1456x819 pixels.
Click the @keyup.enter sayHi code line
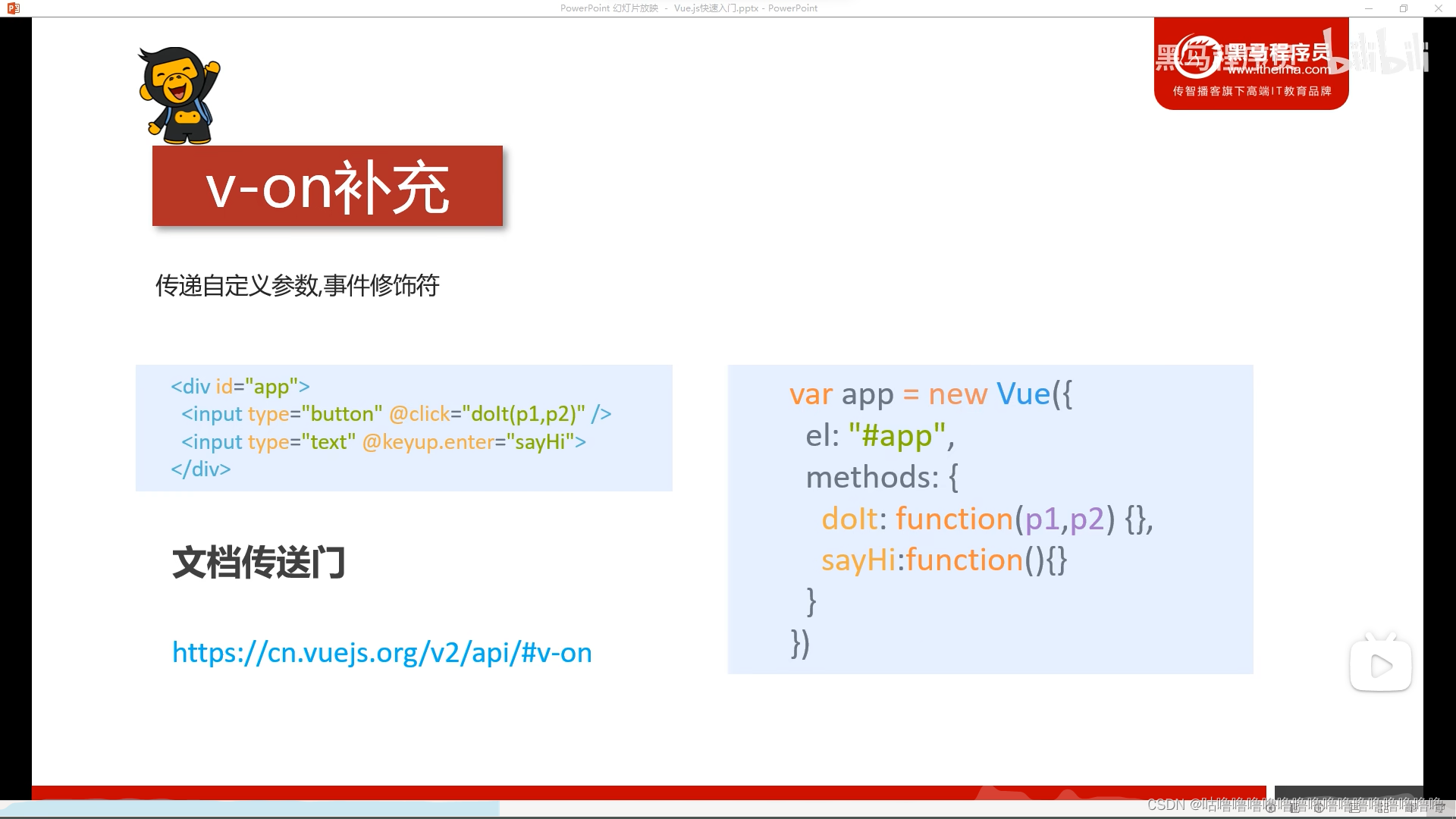tap(381, 441)
